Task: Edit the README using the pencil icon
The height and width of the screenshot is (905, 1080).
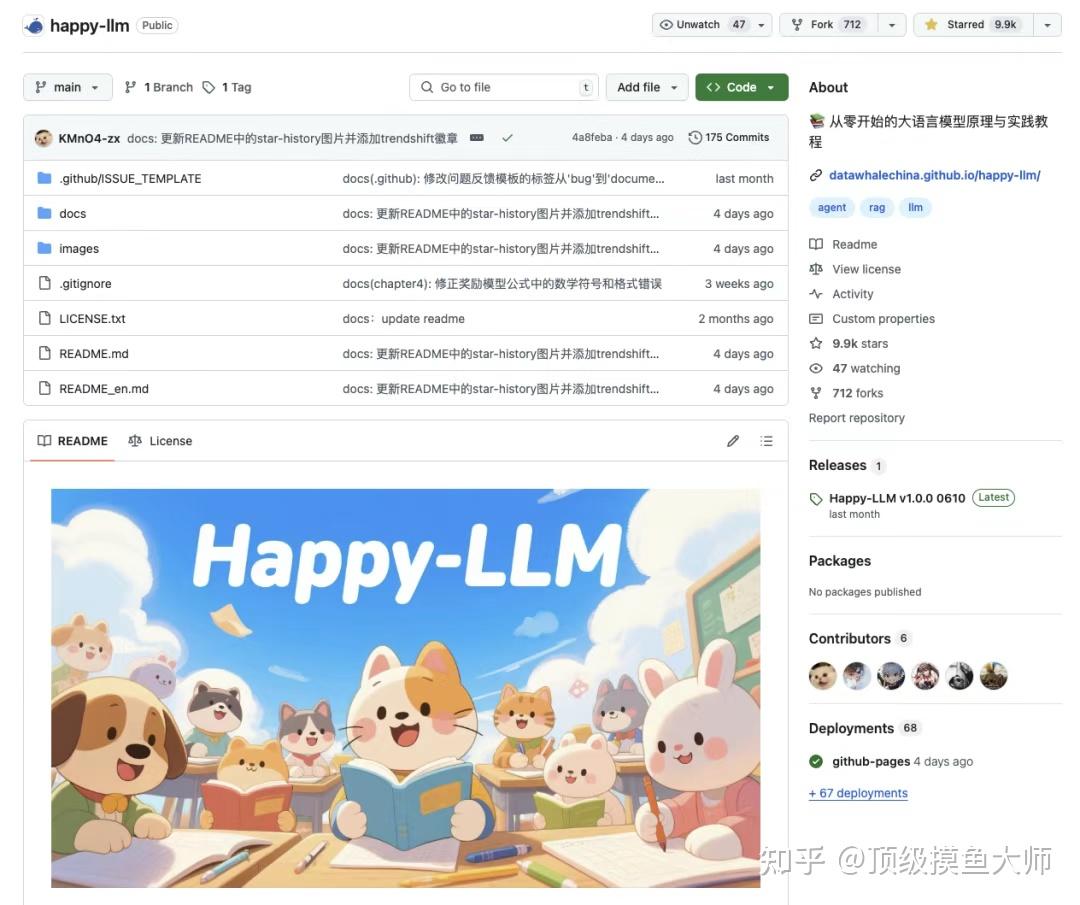Action: coord(733,441)
